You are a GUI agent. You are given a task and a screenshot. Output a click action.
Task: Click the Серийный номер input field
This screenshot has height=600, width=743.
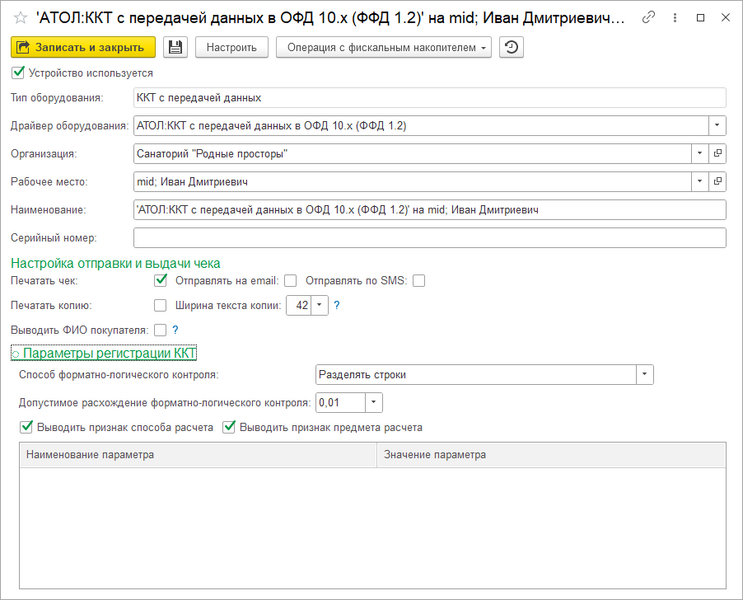(x=429, y=237)
